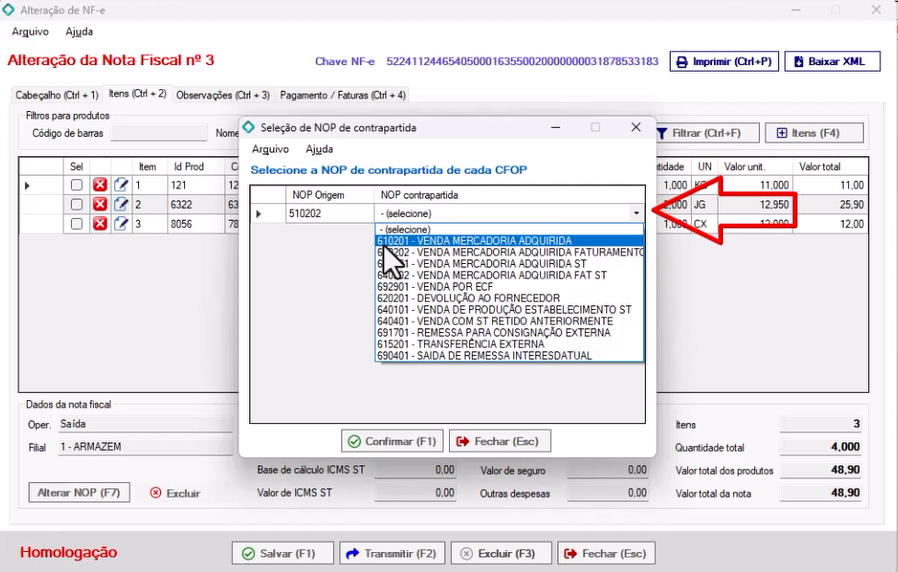
Task: Click the Alterar NOP (F7) button
Action: [x=79, y=493]
